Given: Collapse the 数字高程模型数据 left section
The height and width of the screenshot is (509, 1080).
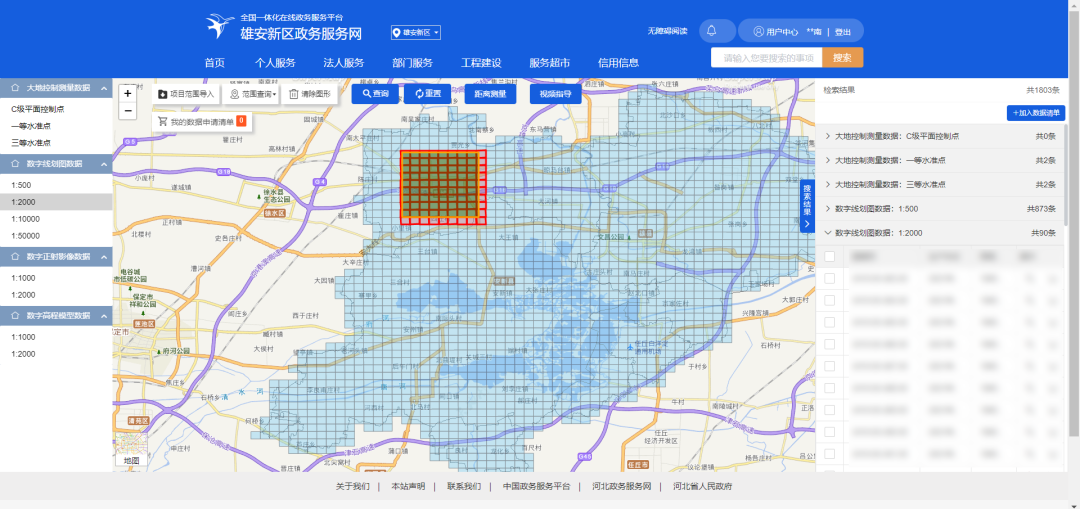Looking at the screenshot, I should (104, 315).
